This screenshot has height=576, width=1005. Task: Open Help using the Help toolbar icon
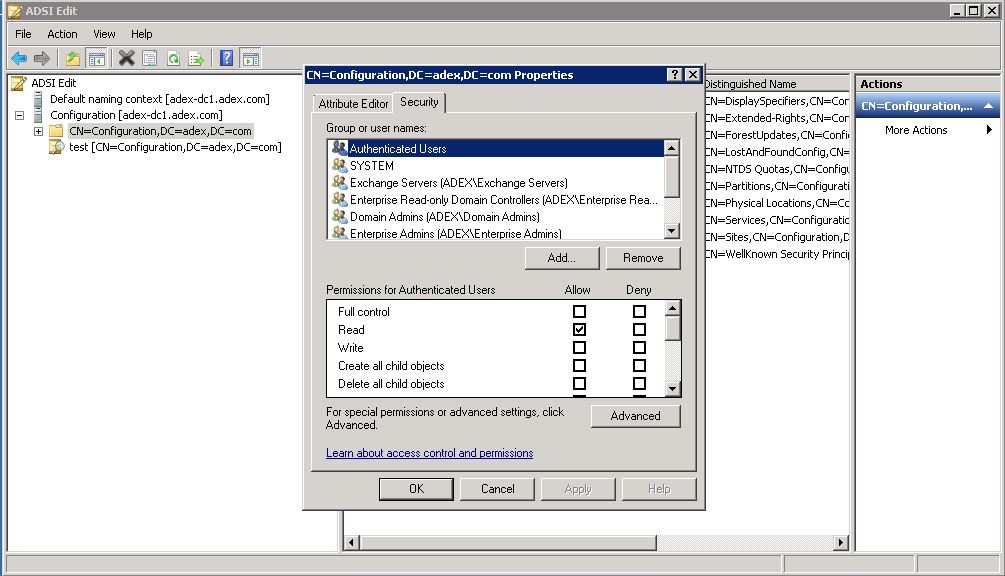pyautogui.click(x=224, y=57)
